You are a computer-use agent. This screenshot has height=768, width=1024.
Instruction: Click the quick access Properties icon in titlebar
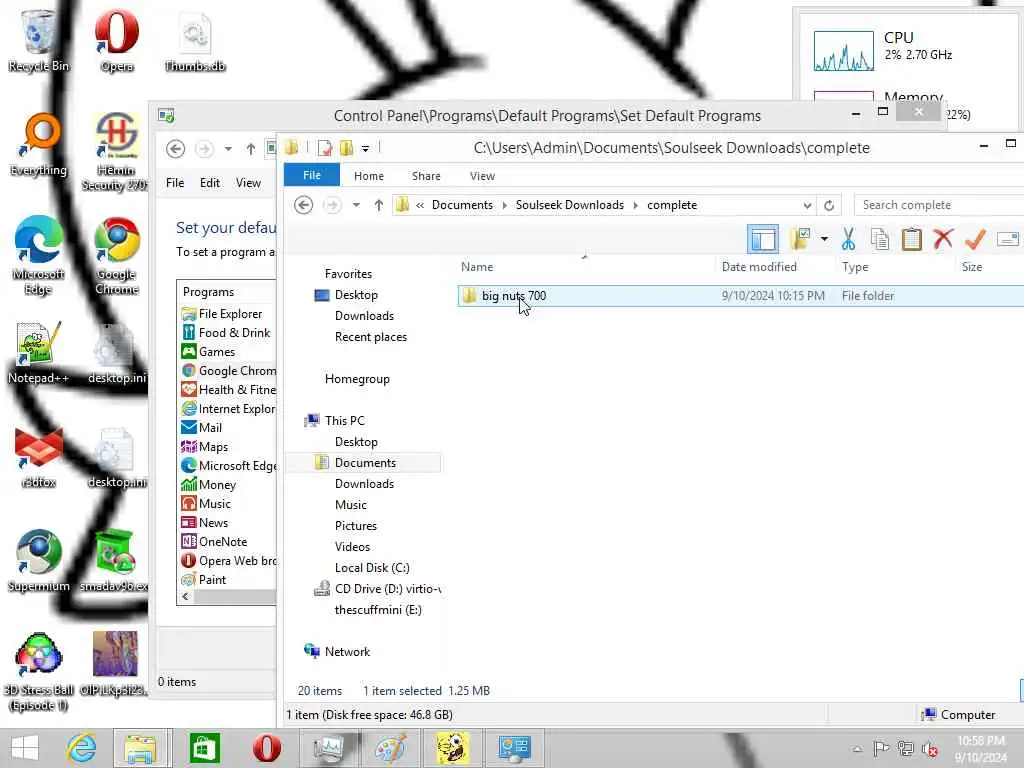[x=325, y=148]
